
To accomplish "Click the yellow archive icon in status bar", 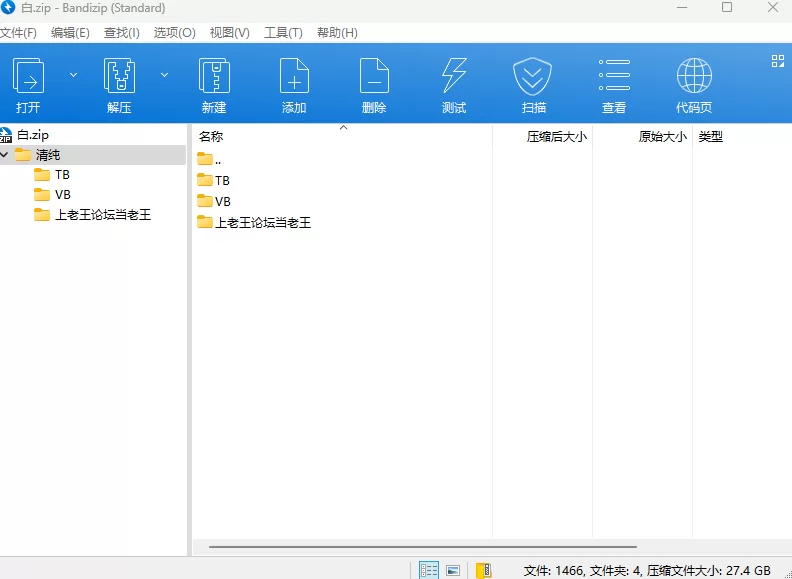I will (x=483, y=570).
